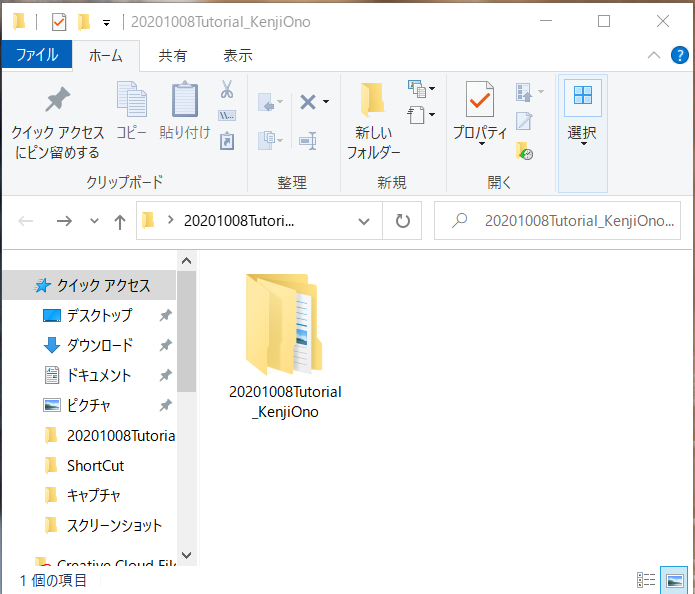This screenshot has height=594, width=695.
Task: Click the Paste shortcut icon
Action: (227, 141)
